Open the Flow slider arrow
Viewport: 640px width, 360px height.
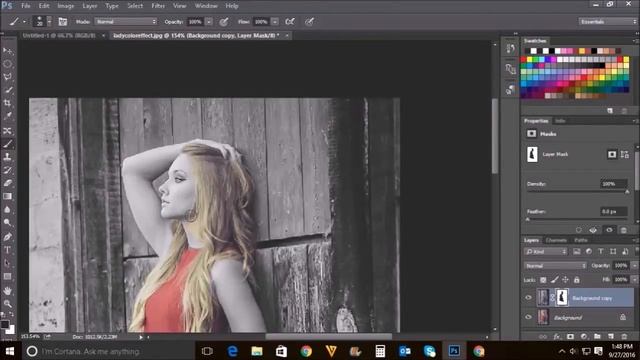click(275, 22)
